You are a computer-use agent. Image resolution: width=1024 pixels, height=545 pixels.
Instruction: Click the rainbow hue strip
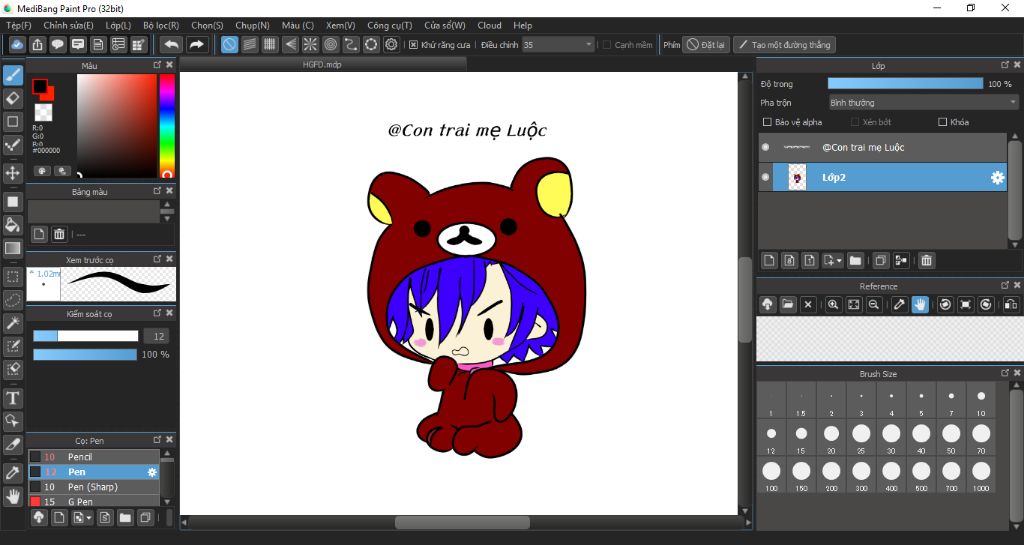pos(167,125)
